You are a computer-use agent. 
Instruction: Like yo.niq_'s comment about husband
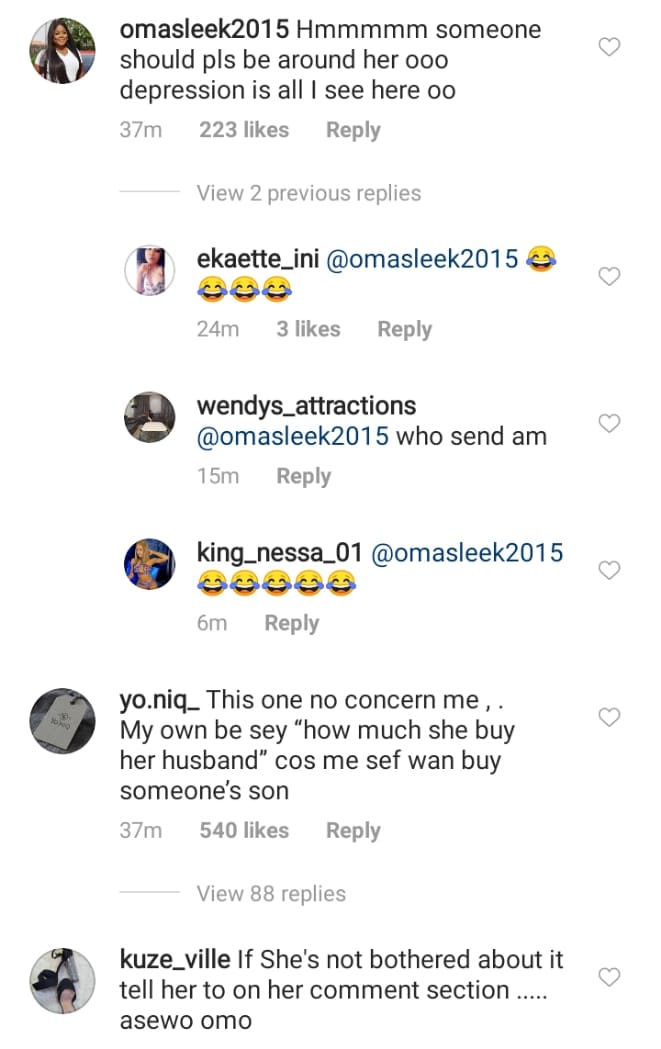(x=609, y=717)
